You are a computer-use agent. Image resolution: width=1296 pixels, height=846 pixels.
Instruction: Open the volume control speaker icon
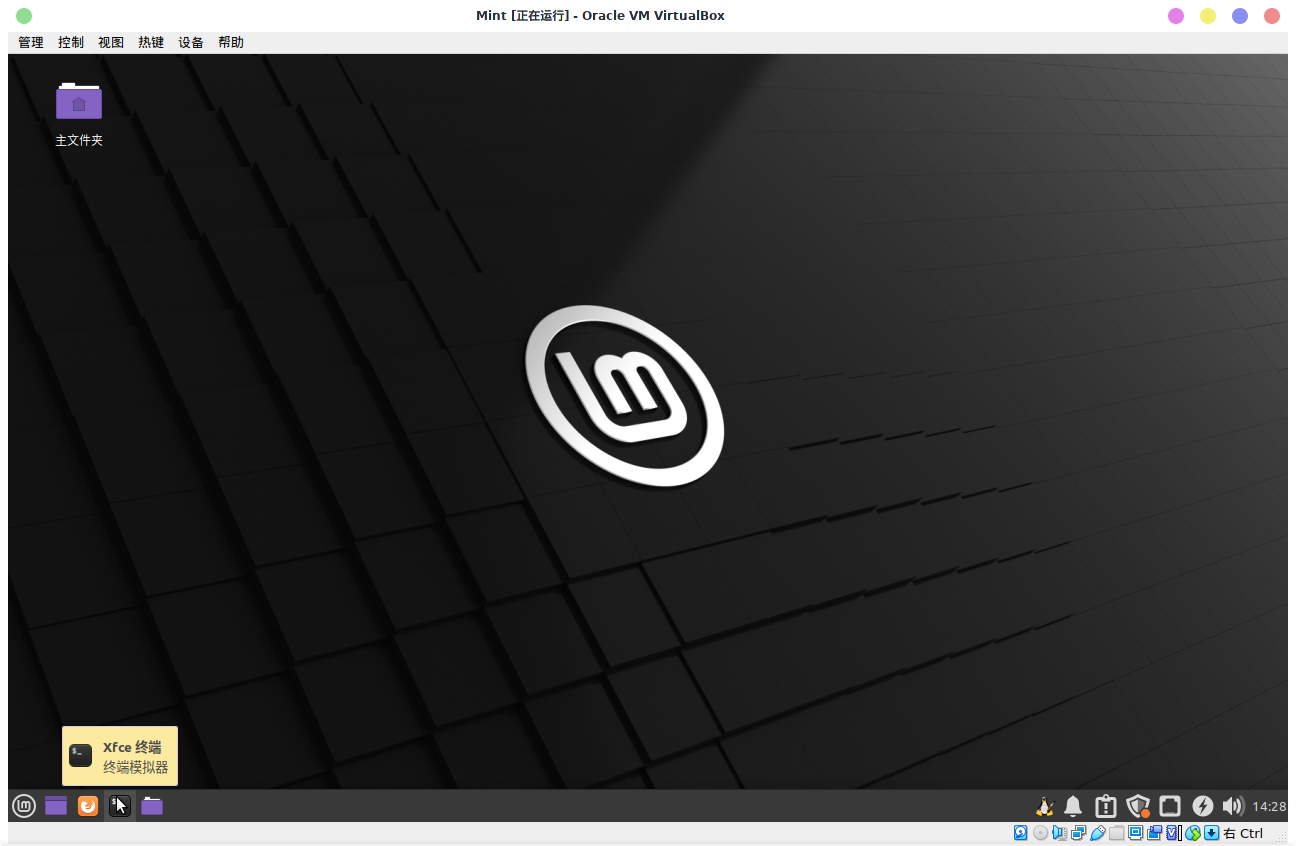pos(1232,805)
